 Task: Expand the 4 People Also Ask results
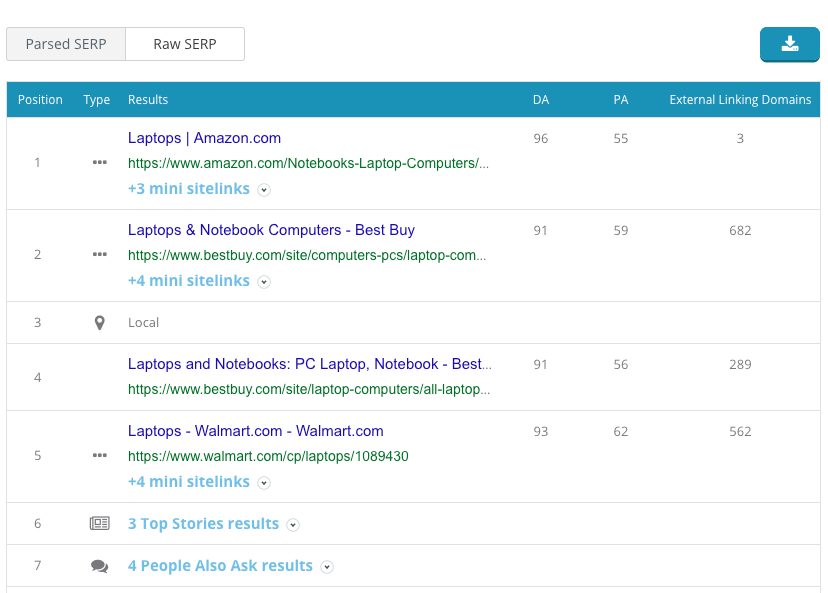pyautogui.click(x=220, y=565)
